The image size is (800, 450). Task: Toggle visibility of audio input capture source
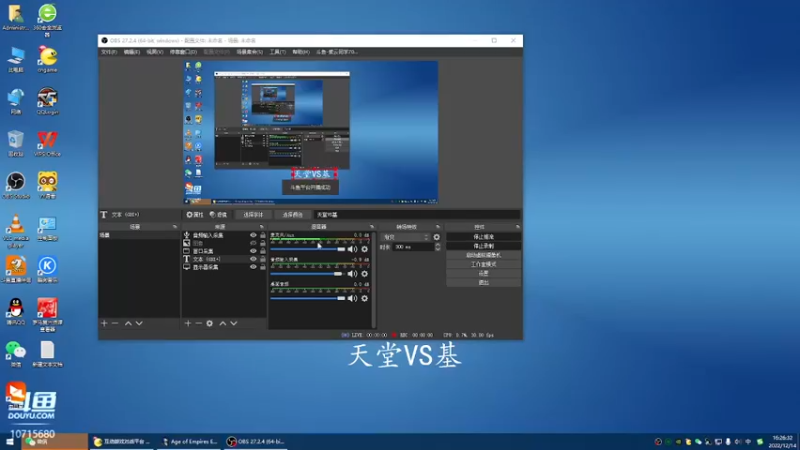point(253,235)
